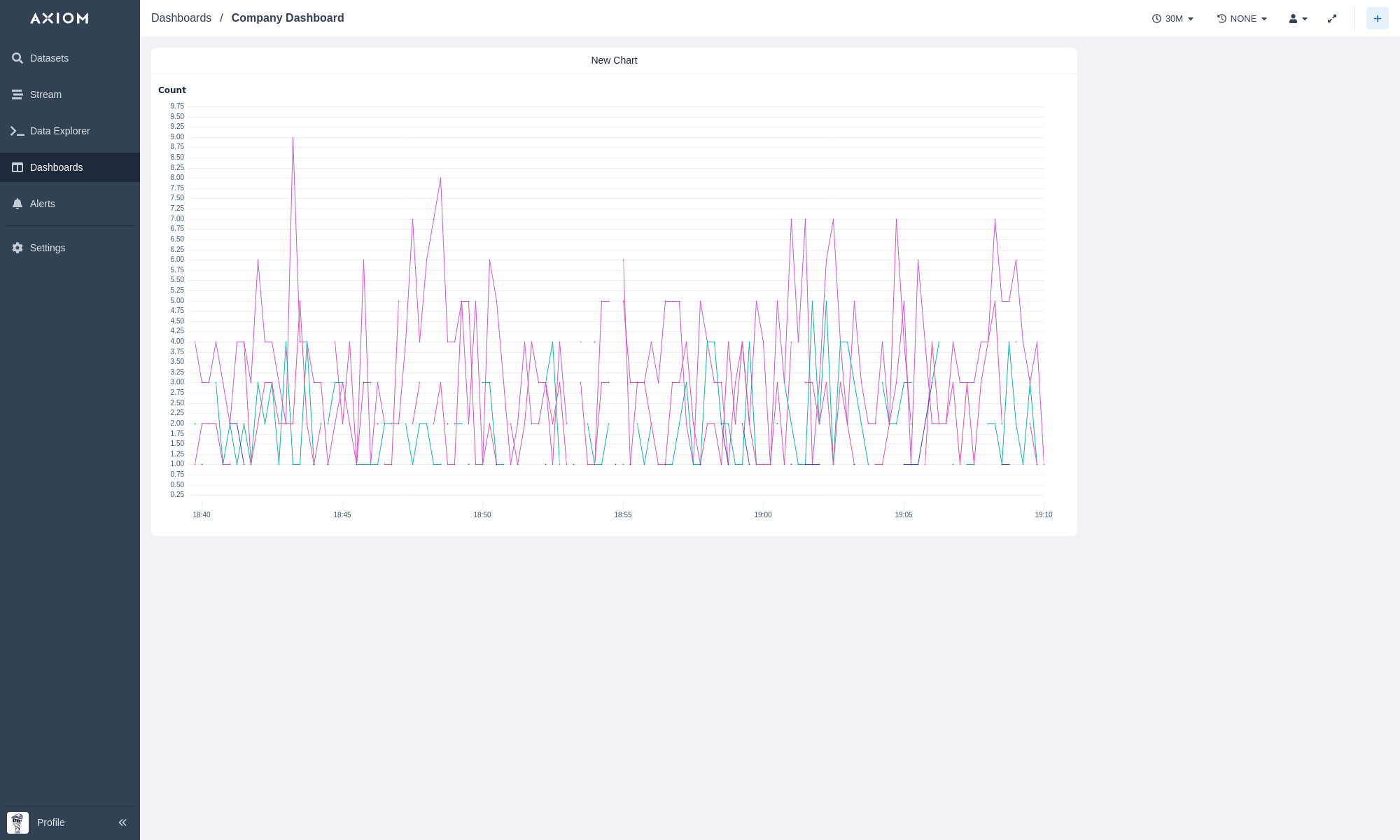Click the Dashboards panel icon in sidebar

click(17, 167)
